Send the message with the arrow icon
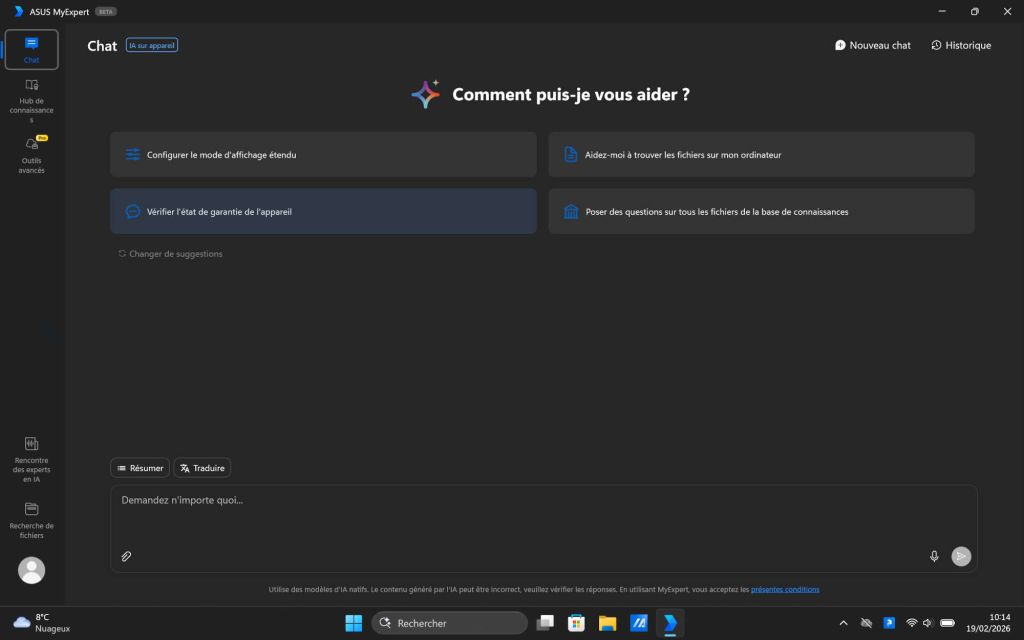Screen dimensions: 1024x640 point(961,556)
